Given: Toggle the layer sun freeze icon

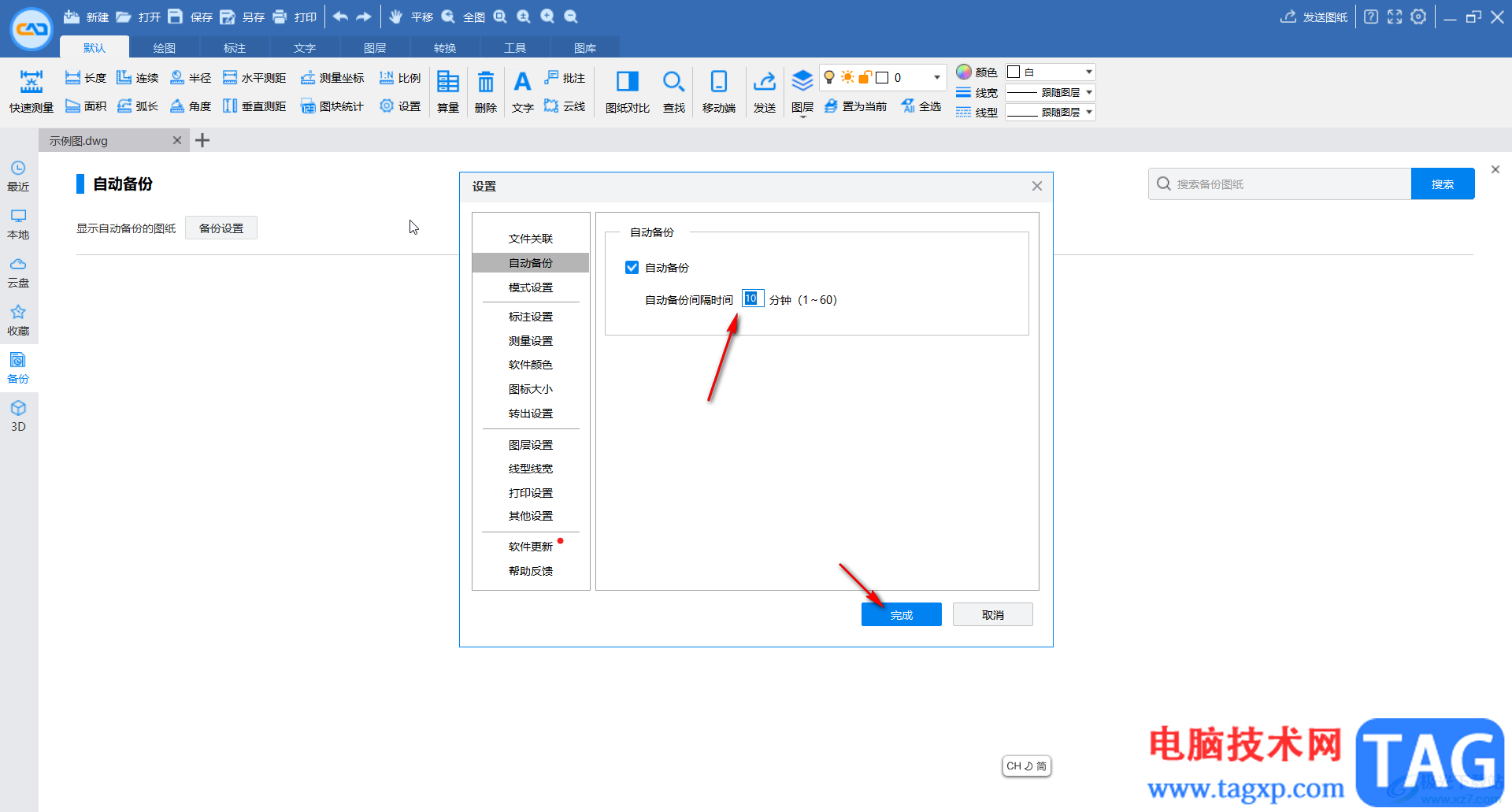Looking at the screenshot, I should (x=847, y=77).
